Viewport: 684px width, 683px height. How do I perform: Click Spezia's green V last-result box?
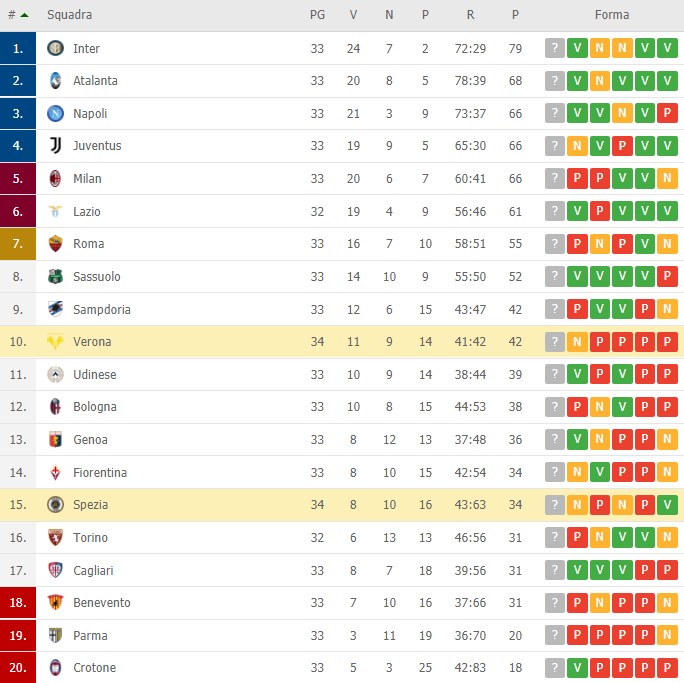point(667,505)
